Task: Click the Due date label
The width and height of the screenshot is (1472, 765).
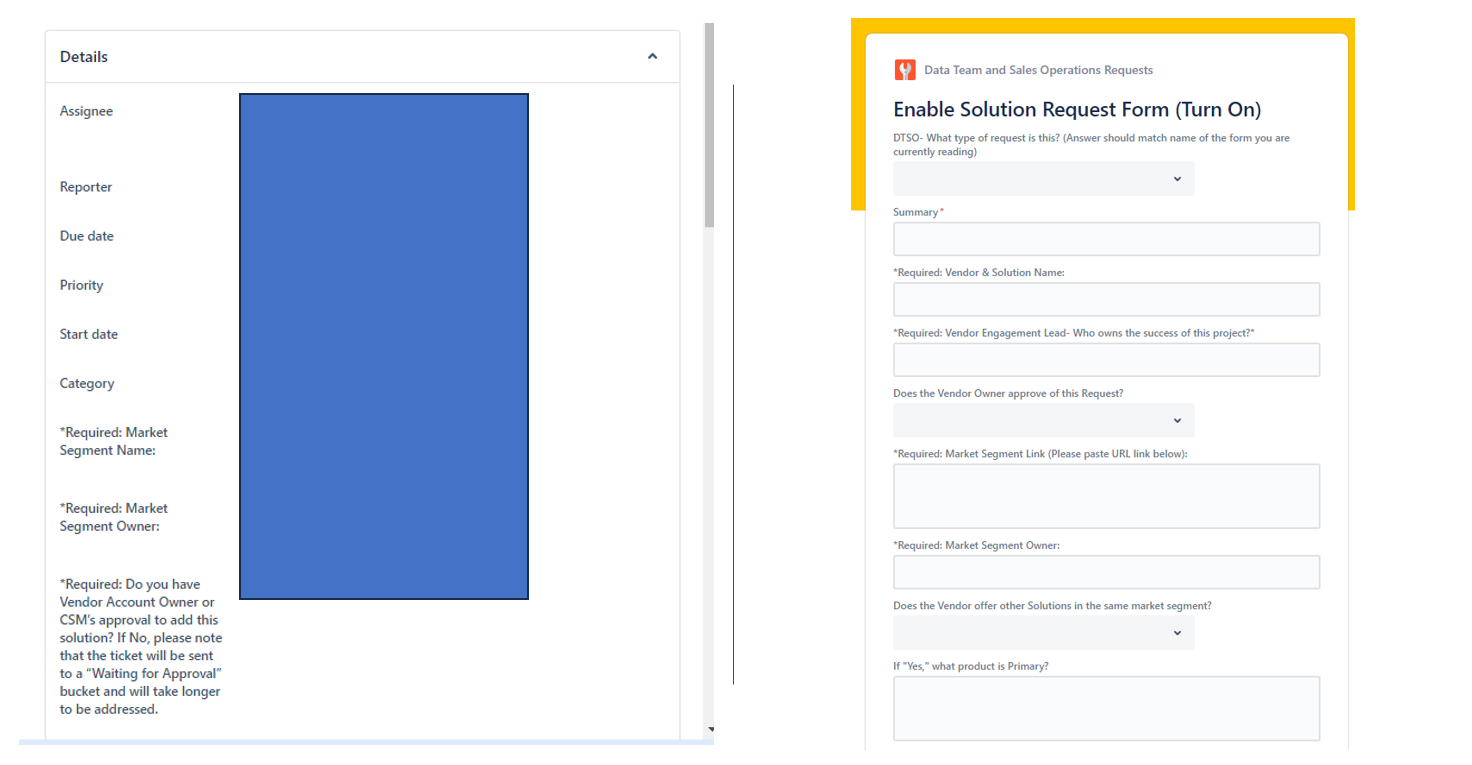Action: click(x=87, y=236)
